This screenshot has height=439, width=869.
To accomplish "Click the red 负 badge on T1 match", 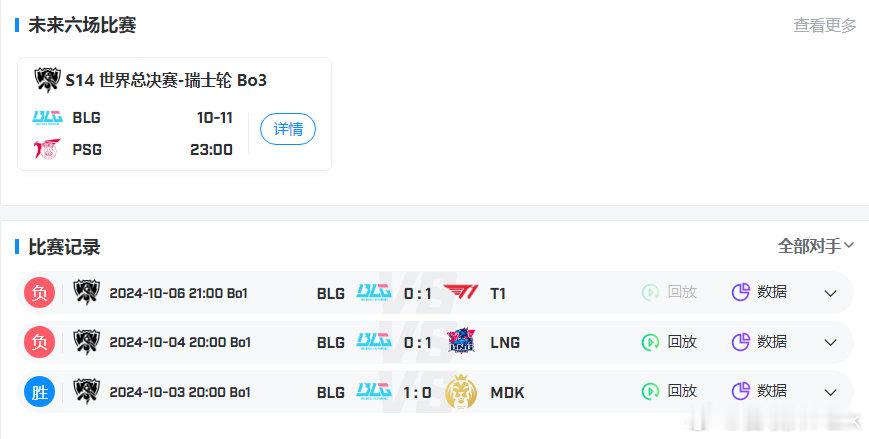I will pos(39,293).
